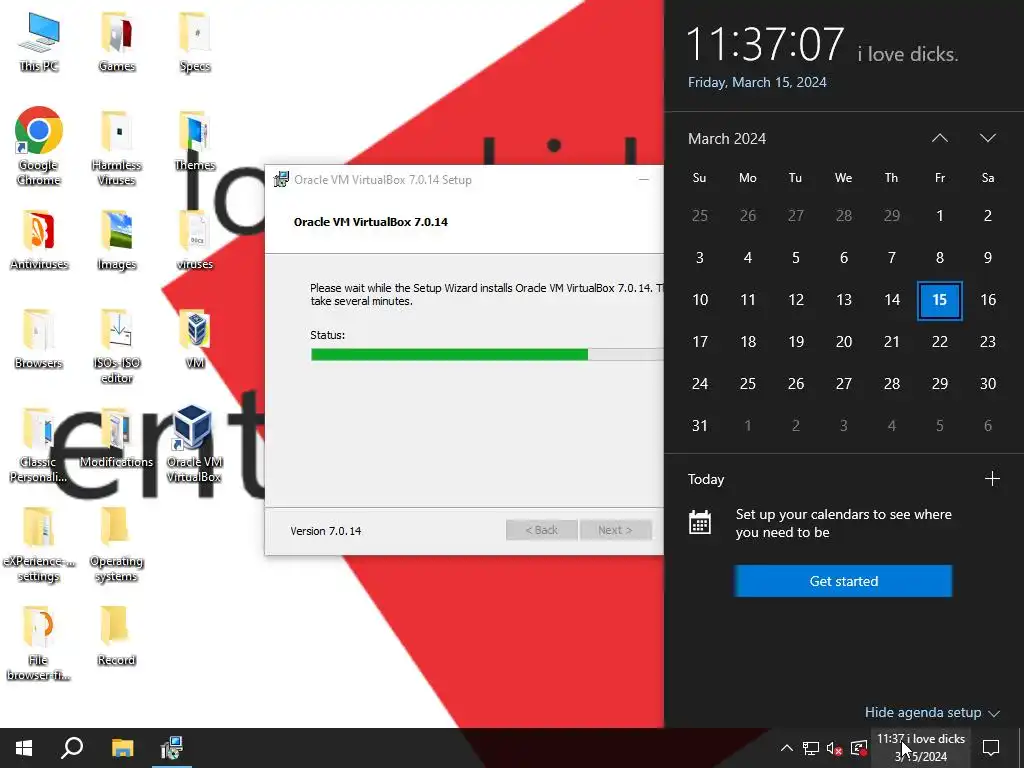1024x768 pixels.
Task: Click the VirtualBox Setup title bar icon
Action: tap(281, 180)
